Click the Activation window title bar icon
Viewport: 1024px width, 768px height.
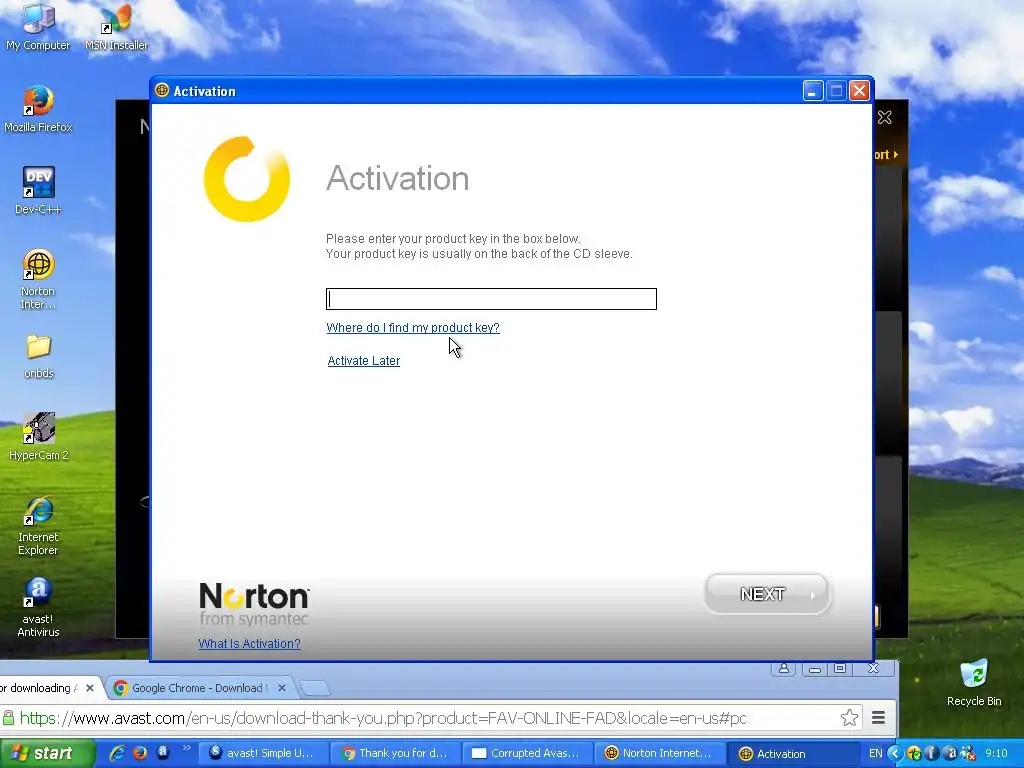pyautogui.click(x=162, y=91)
